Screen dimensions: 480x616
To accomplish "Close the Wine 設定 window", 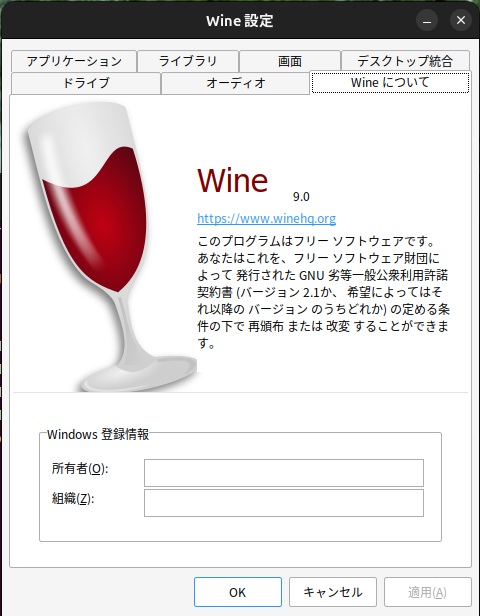I will tap(461, 20).
